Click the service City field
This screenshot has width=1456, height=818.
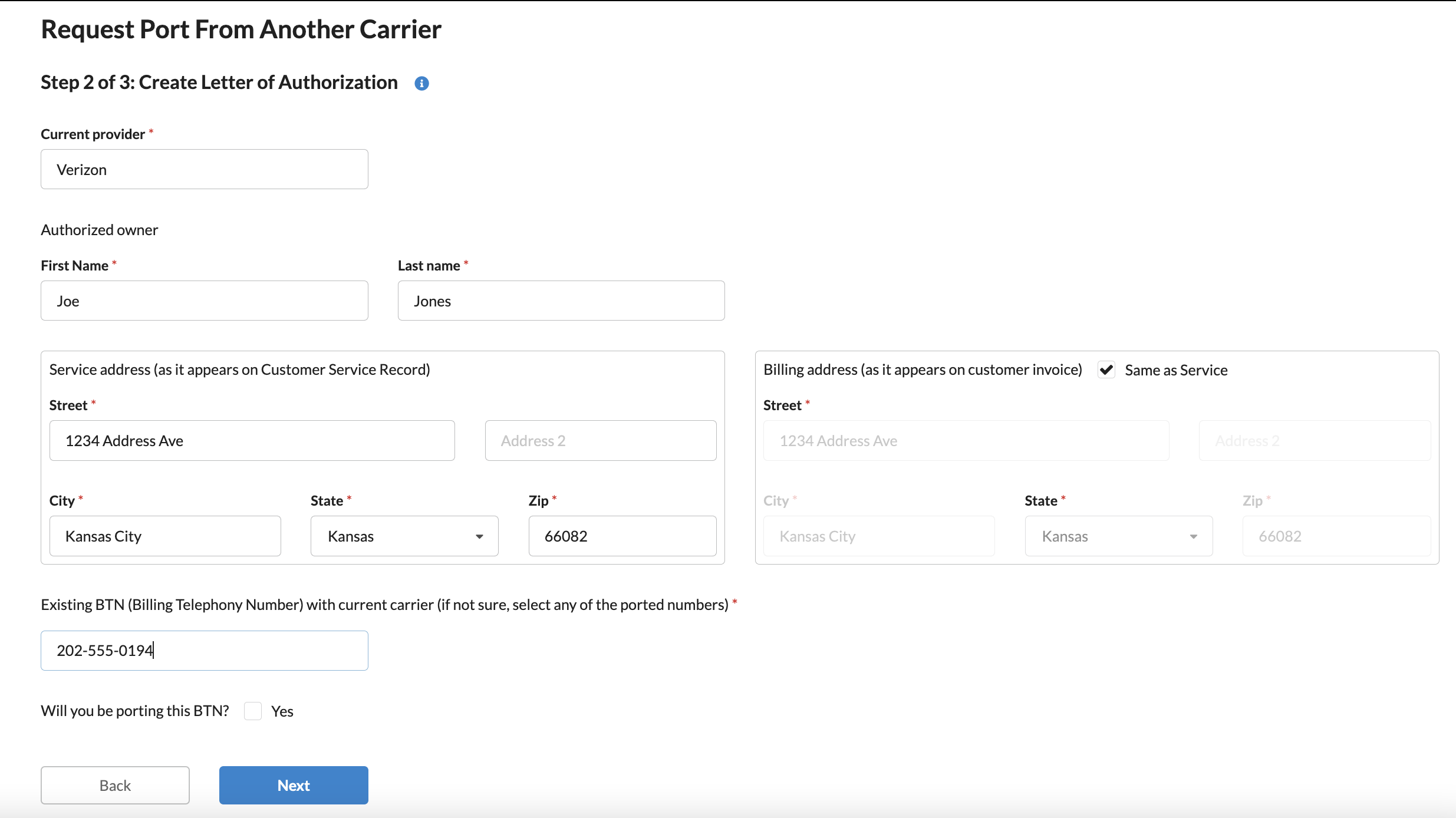click(x=165, y=536)
